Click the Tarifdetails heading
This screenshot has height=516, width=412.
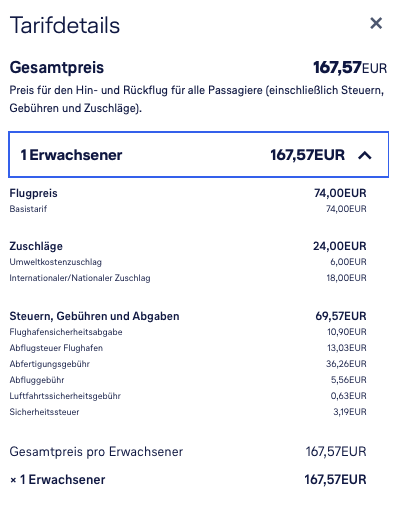click(65, 25)
